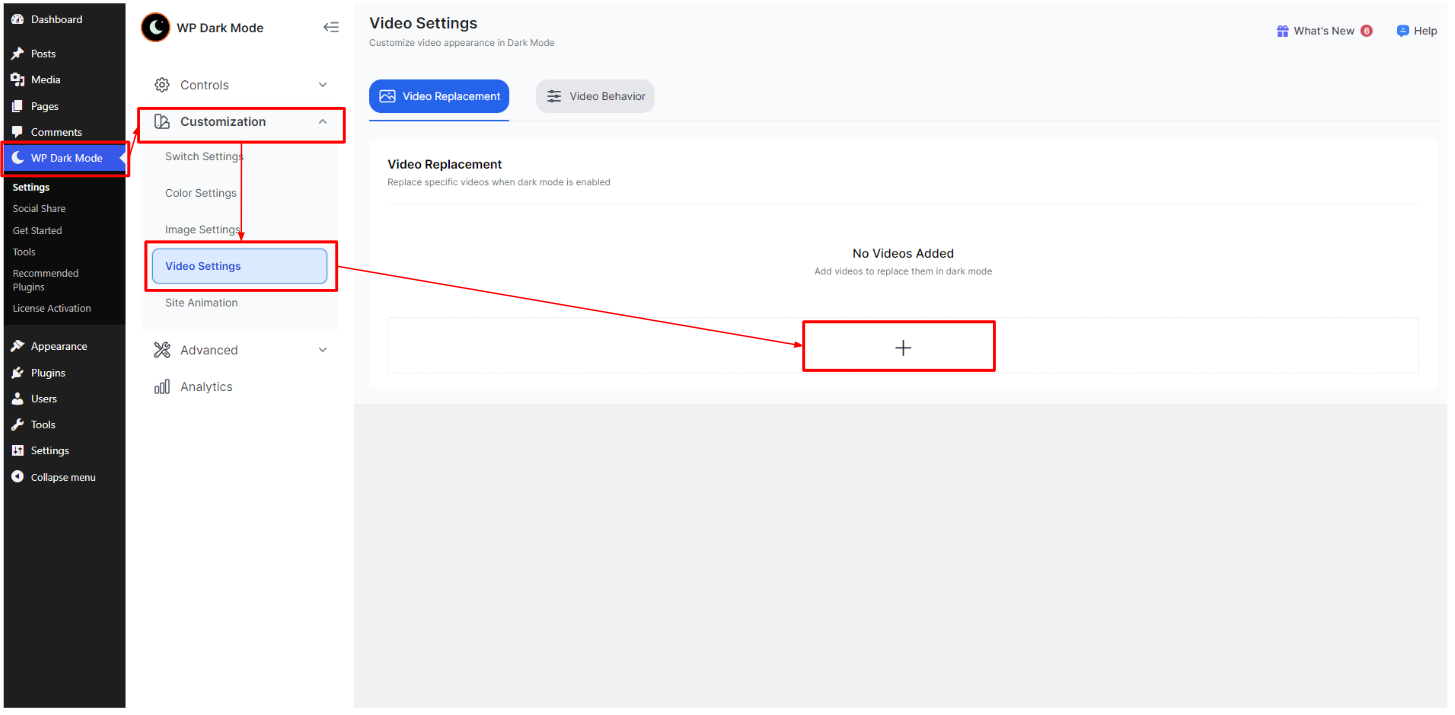Viewport: 1455px width, 715px height.
Task: Click the Advanced tools icon
Action: click(x=162, y=350)
